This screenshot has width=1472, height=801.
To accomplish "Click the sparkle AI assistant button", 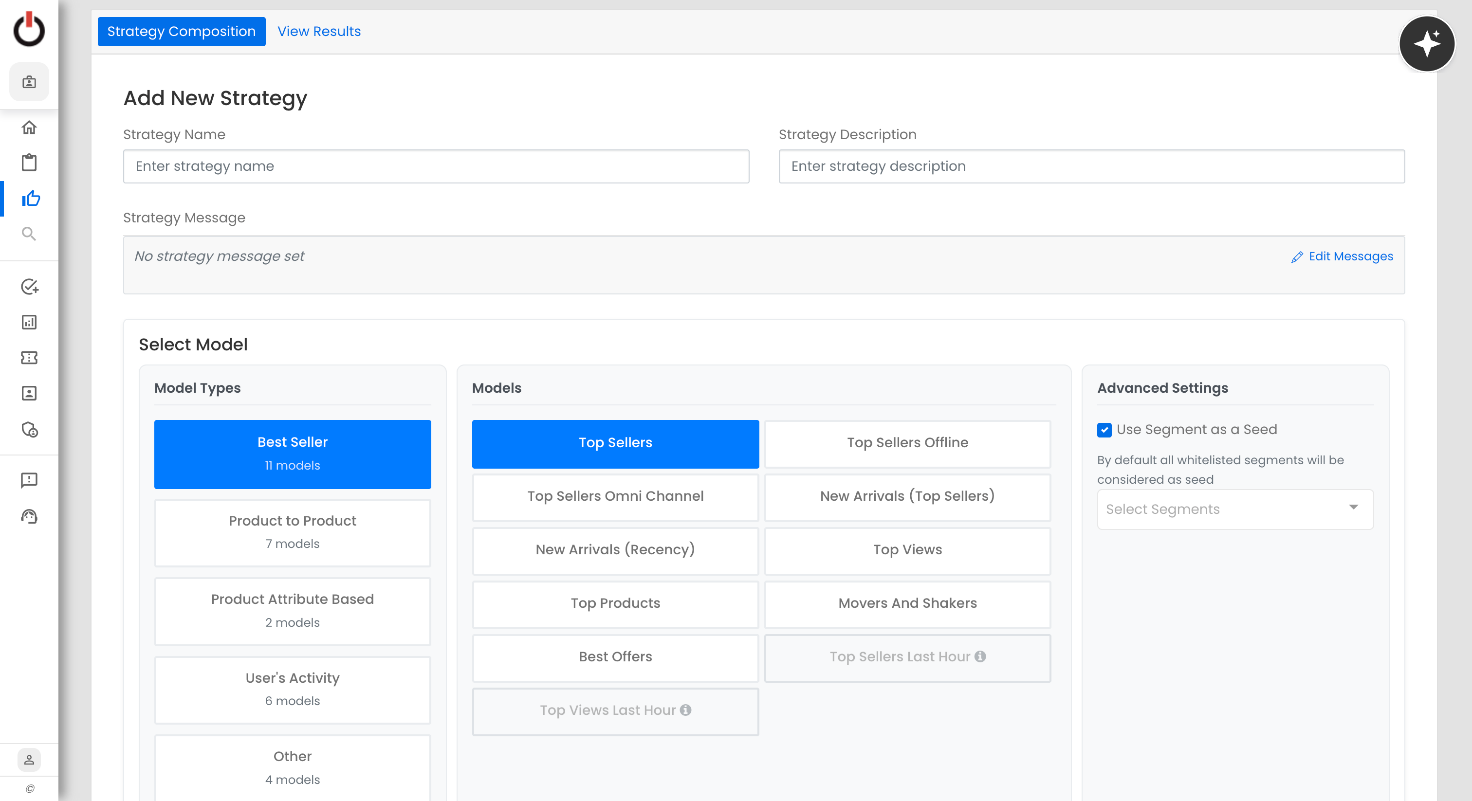I will [1426, 44].
